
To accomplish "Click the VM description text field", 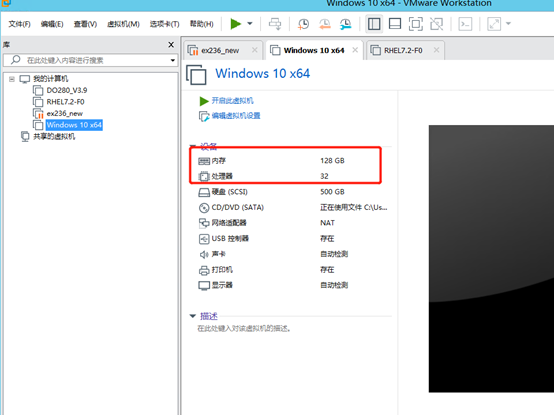I will (x=244, y=329).
